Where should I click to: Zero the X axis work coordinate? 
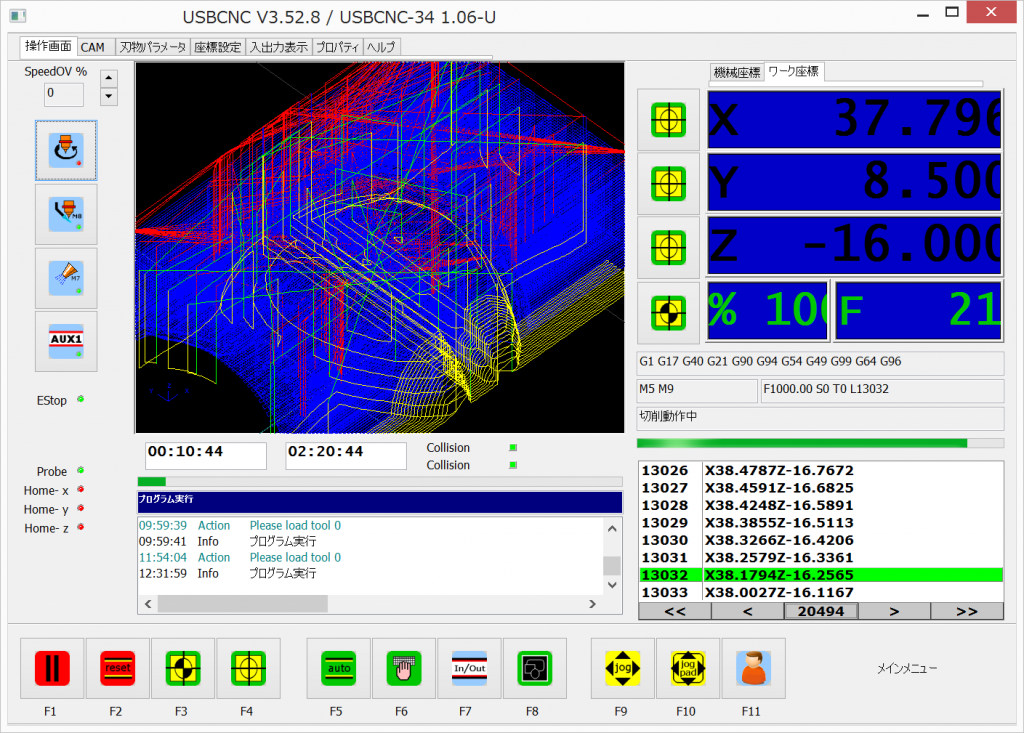[x=669, y=121]
